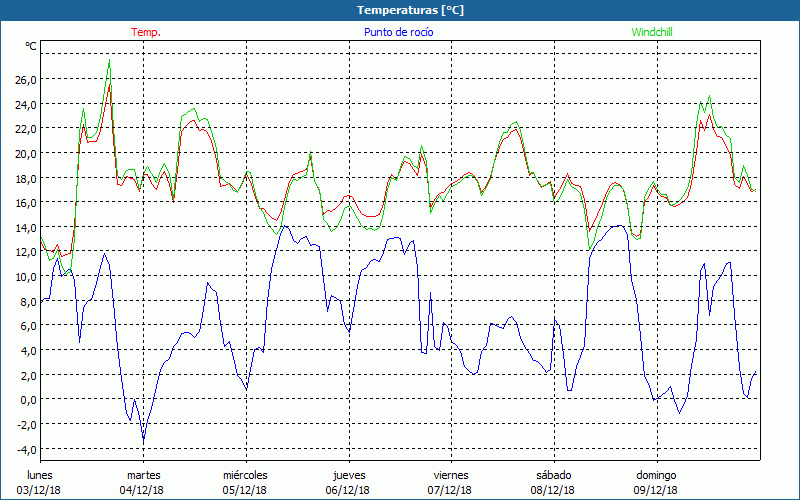Click the 'miércoles' day label
The width and height of the screenshot is (800, 500).
pos(245,476)
